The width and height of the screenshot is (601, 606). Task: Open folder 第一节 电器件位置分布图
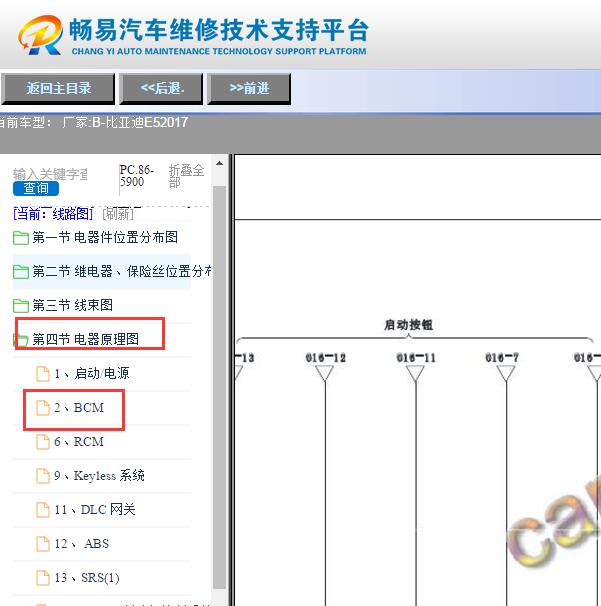105,237
